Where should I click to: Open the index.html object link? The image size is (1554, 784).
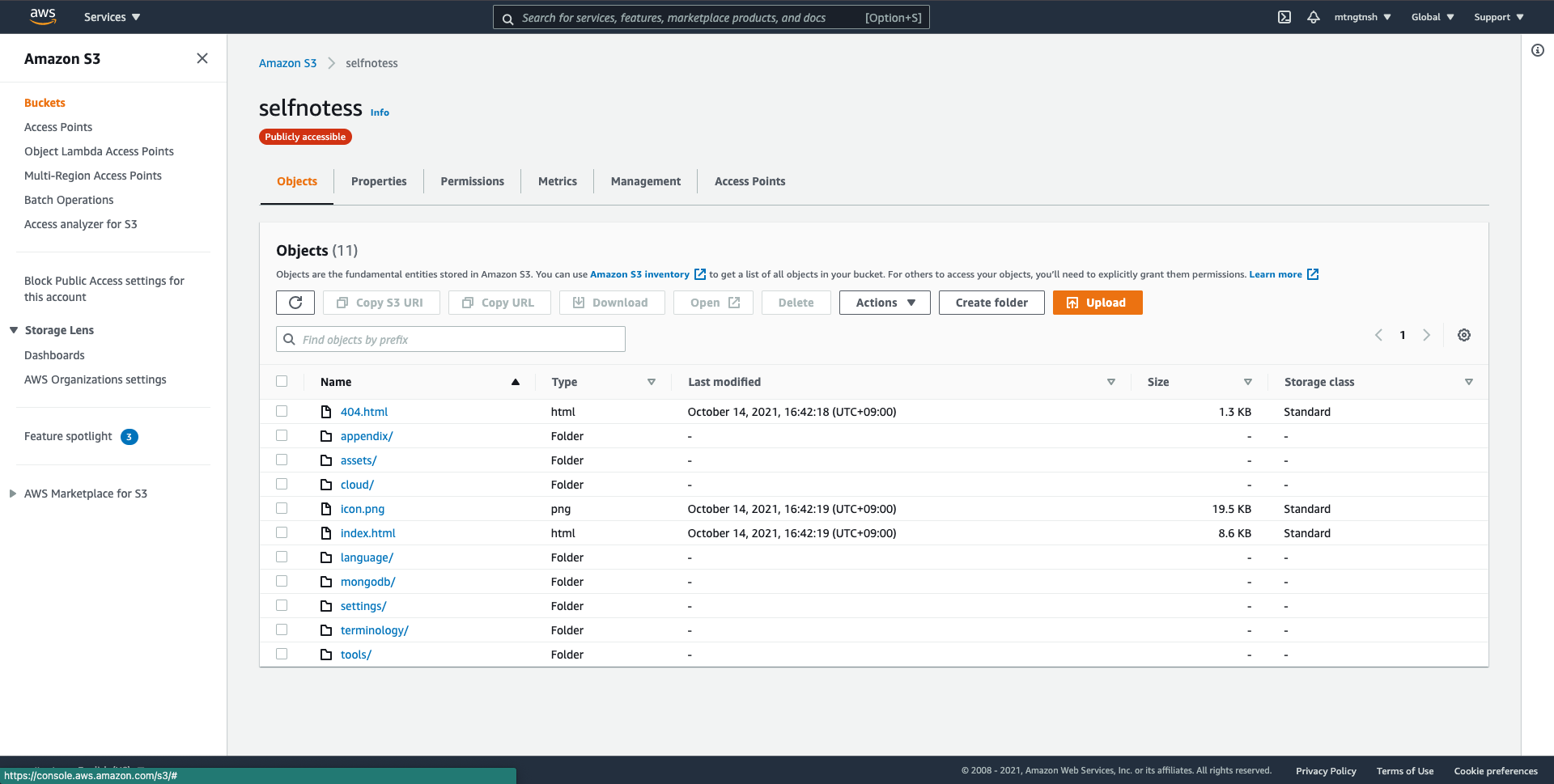coord(368,533)
